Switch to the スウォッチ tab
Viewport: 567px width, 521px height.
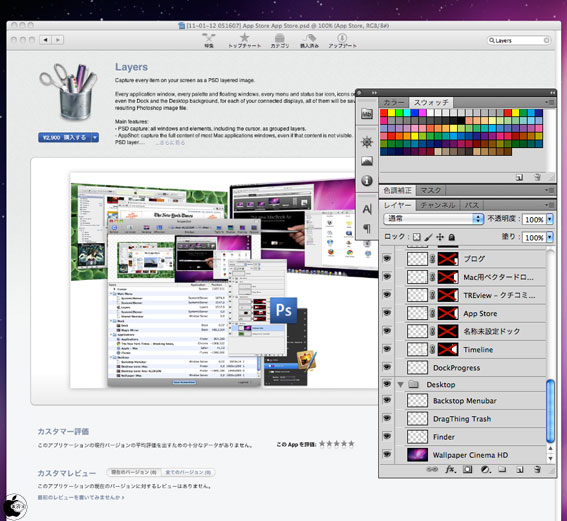click(x=431, y=103)
